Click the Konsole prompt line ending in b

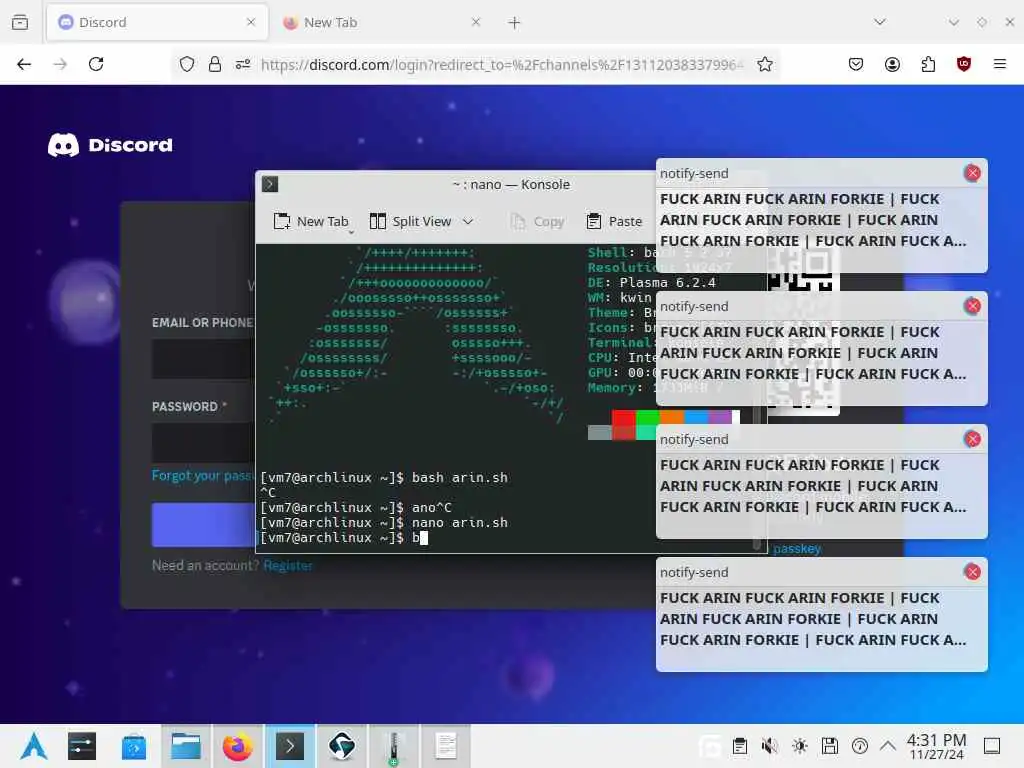(x=344, y=537)
